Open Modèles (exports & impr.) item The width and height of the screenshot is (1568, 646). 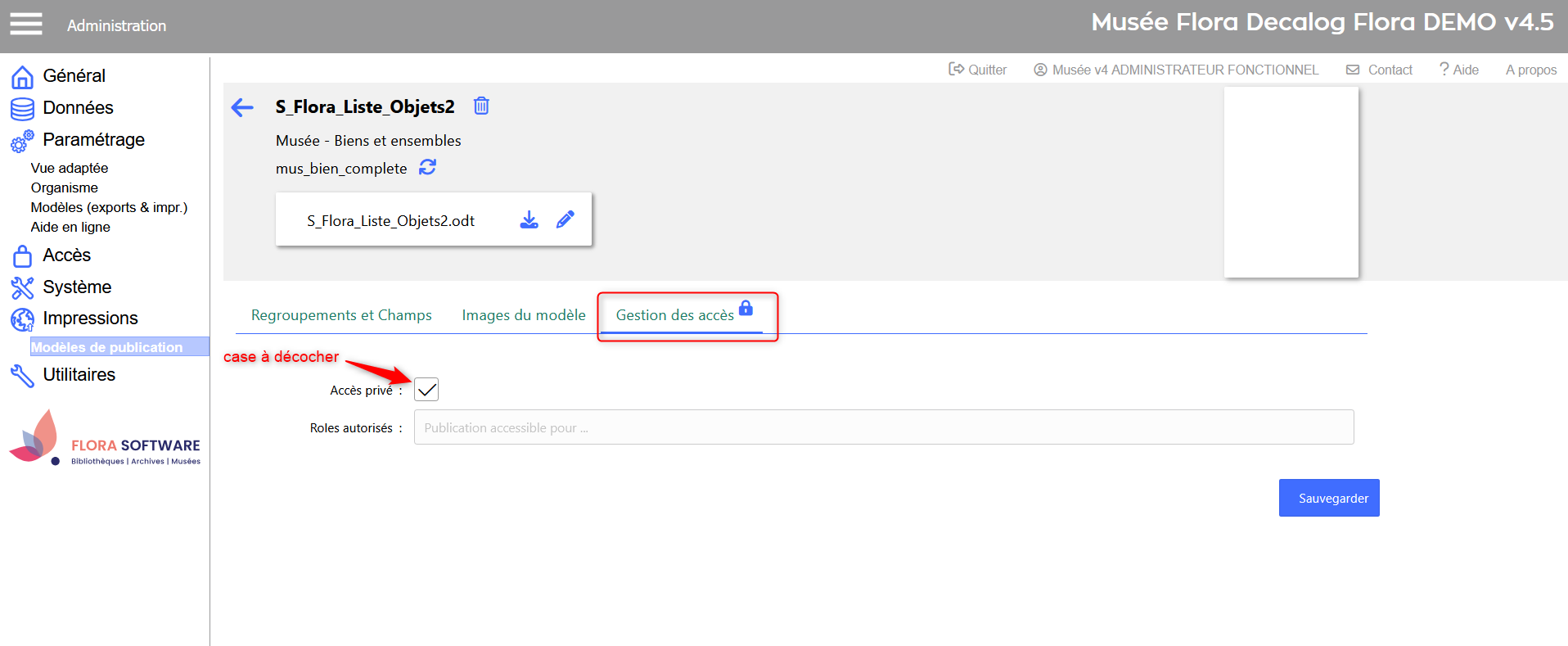point(109,207)
